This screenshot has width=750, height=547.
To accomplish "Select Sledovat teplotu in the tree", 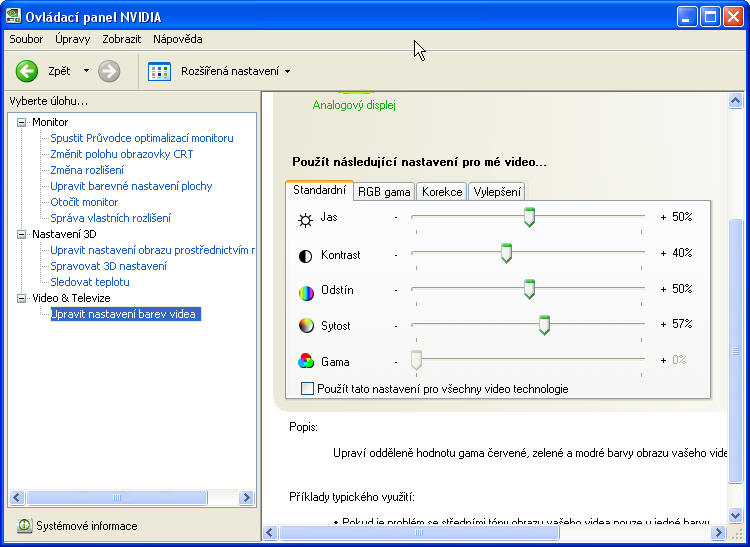I will point(90,282).
